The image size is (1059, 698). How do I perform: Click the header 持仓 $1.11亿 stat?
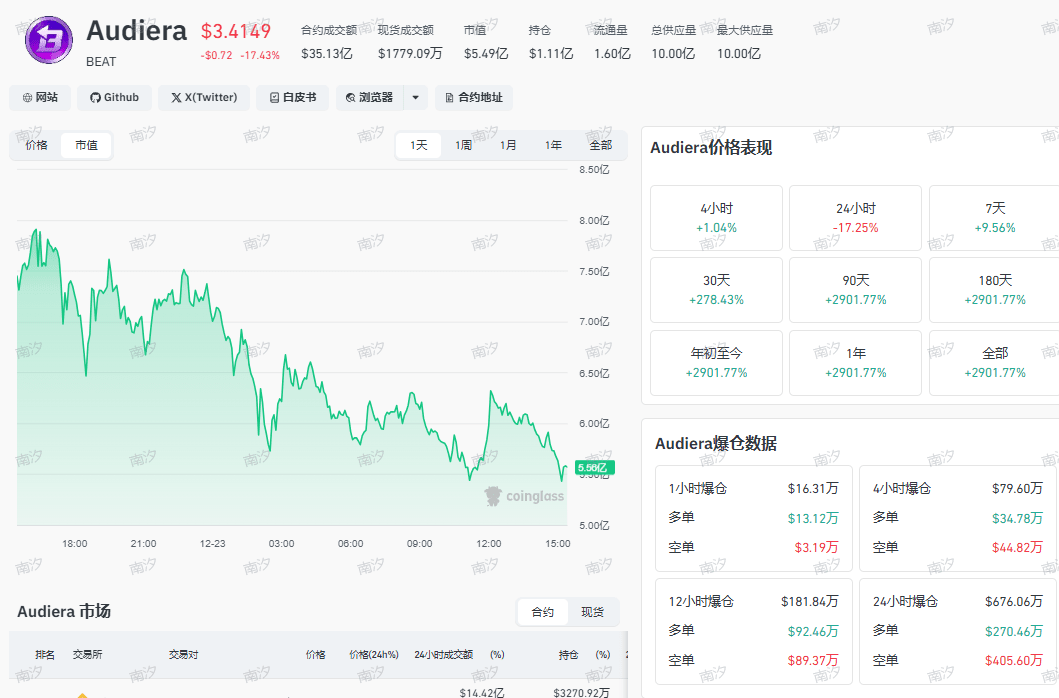550,42
